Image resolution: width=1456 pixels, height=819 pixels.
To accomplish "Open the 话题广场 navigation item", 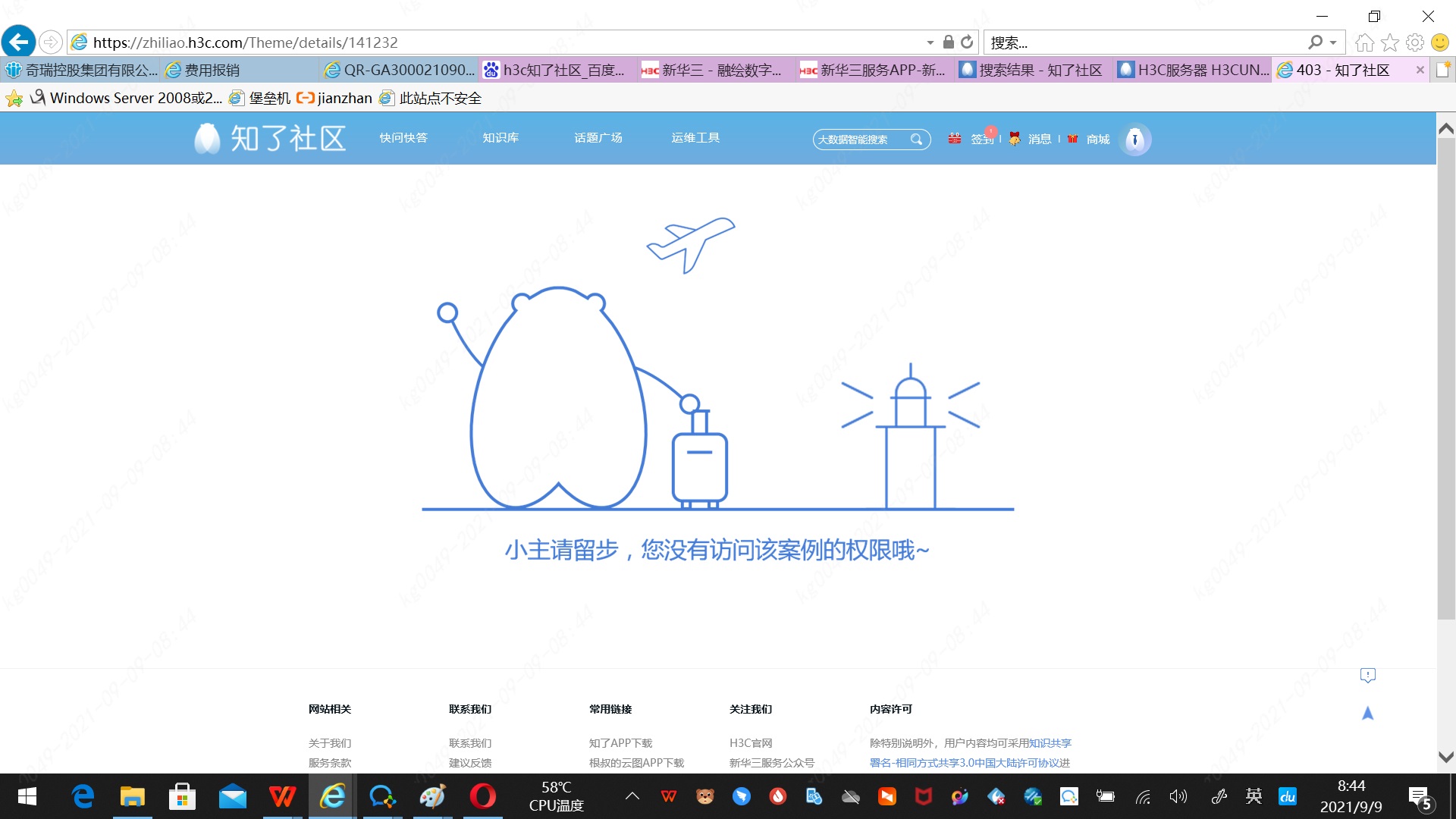I will click(x=598, y=138).
